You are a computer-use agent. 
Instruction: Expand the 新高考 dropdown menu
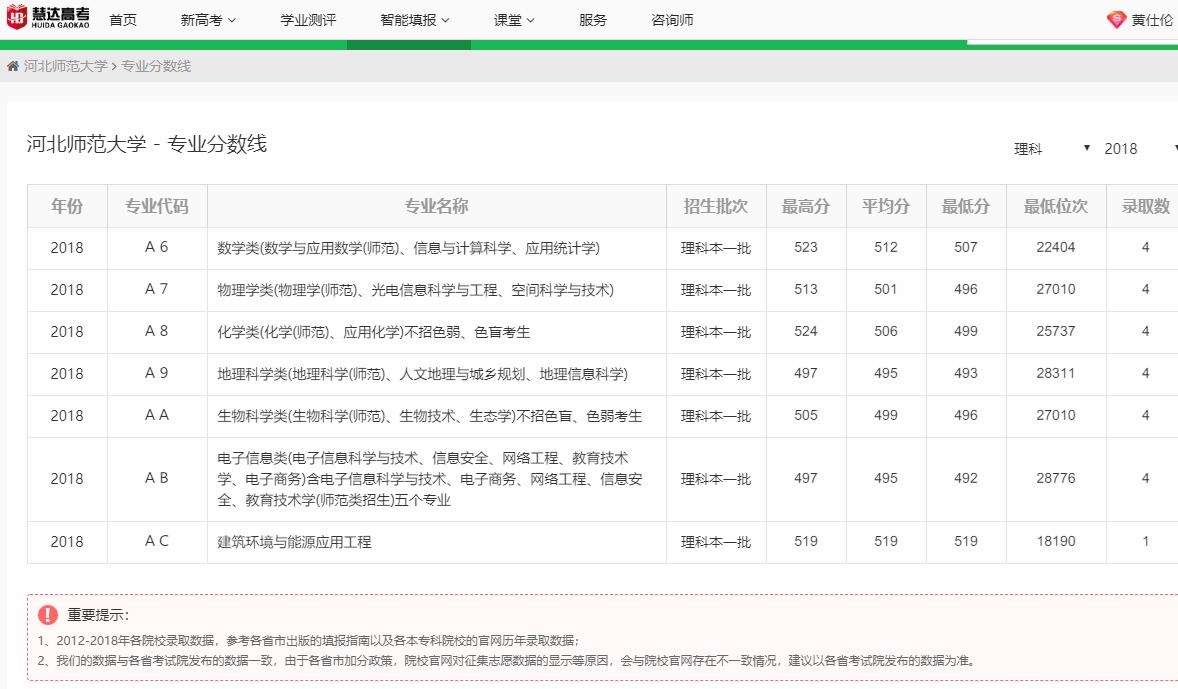point(208,20)
